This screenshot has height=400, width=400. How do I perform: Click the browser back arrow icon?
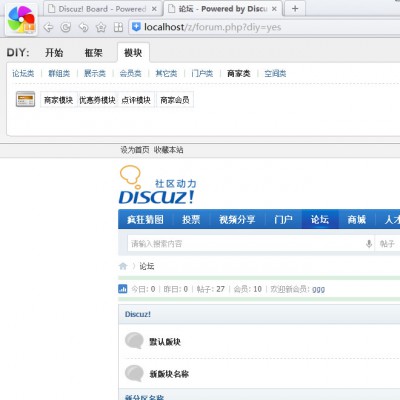(x=48, y=27)
